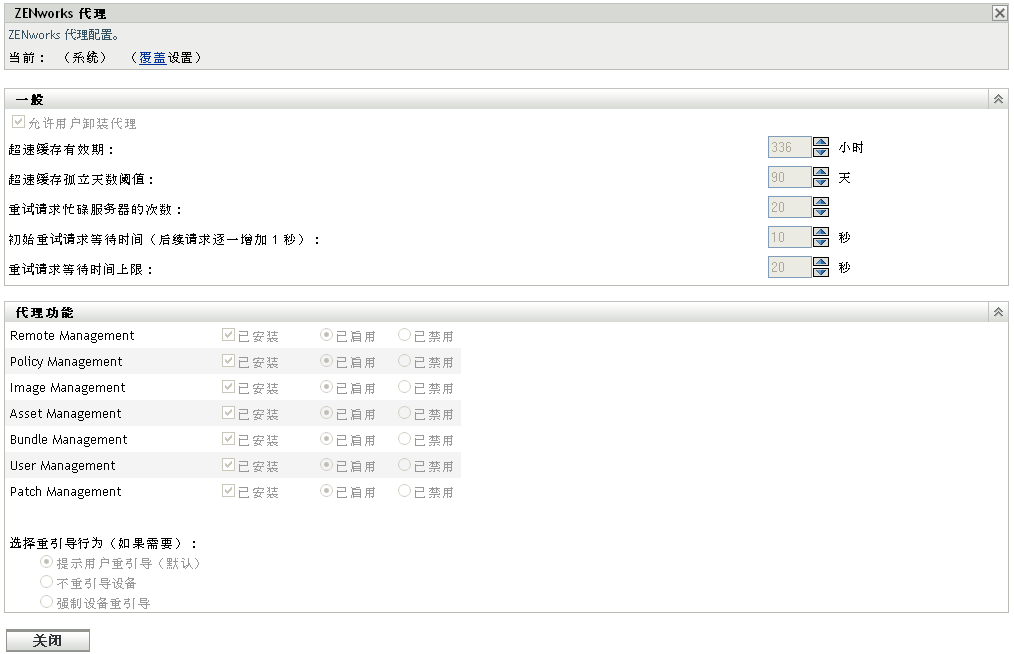Decrease 重试请求忙碌服务器的次数 with the down arrow
The image size is (1014, 654).
click(x=821, y=212)
